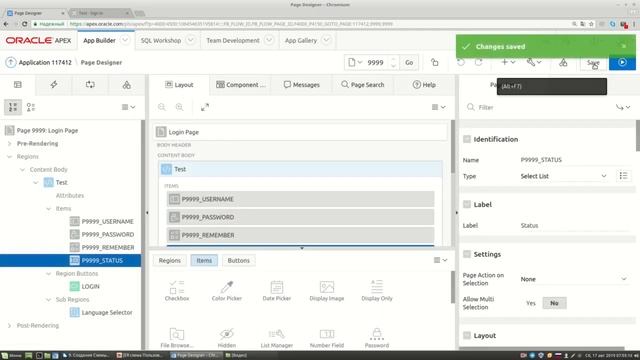The width and height of the screenshot is (640, 360).
Task: Redo the last change
Action: click(x=478, y=62)
